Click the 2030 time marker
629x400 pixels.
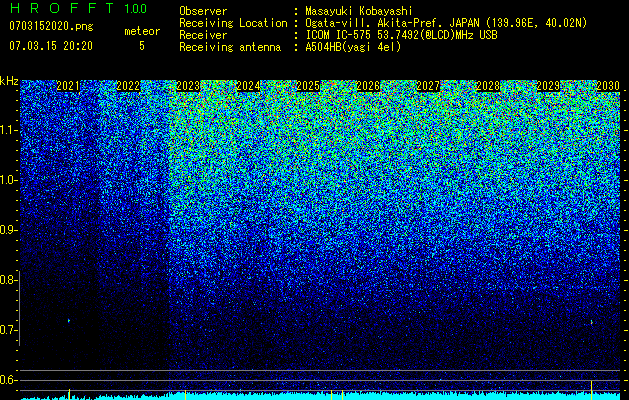point(608,86)
